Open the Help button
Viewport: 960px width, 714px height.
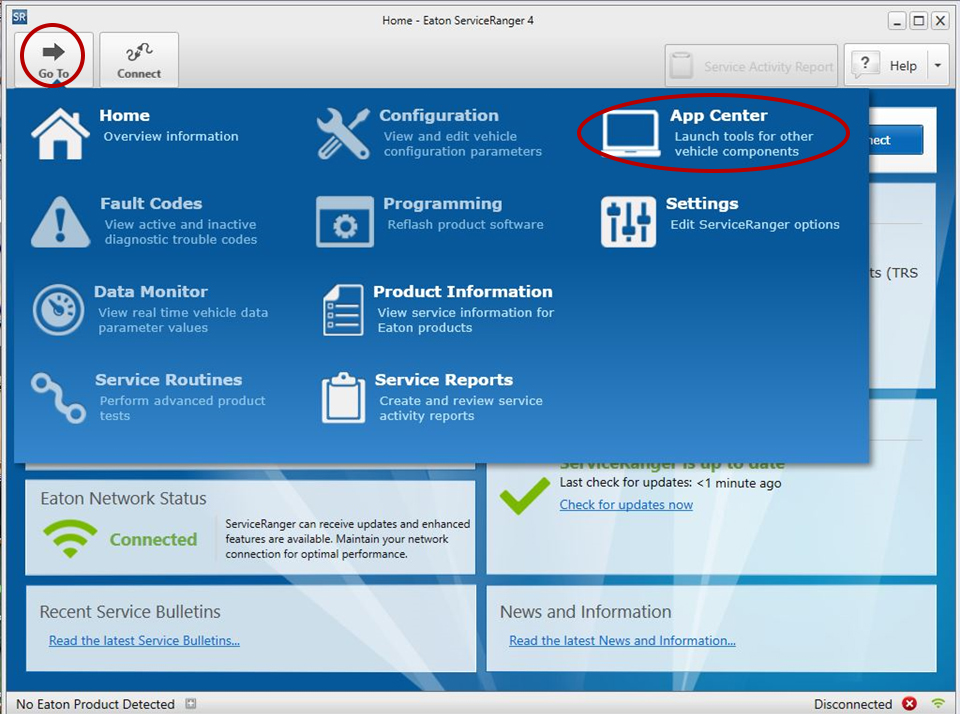pyautogui.click(x=885, y=65)
